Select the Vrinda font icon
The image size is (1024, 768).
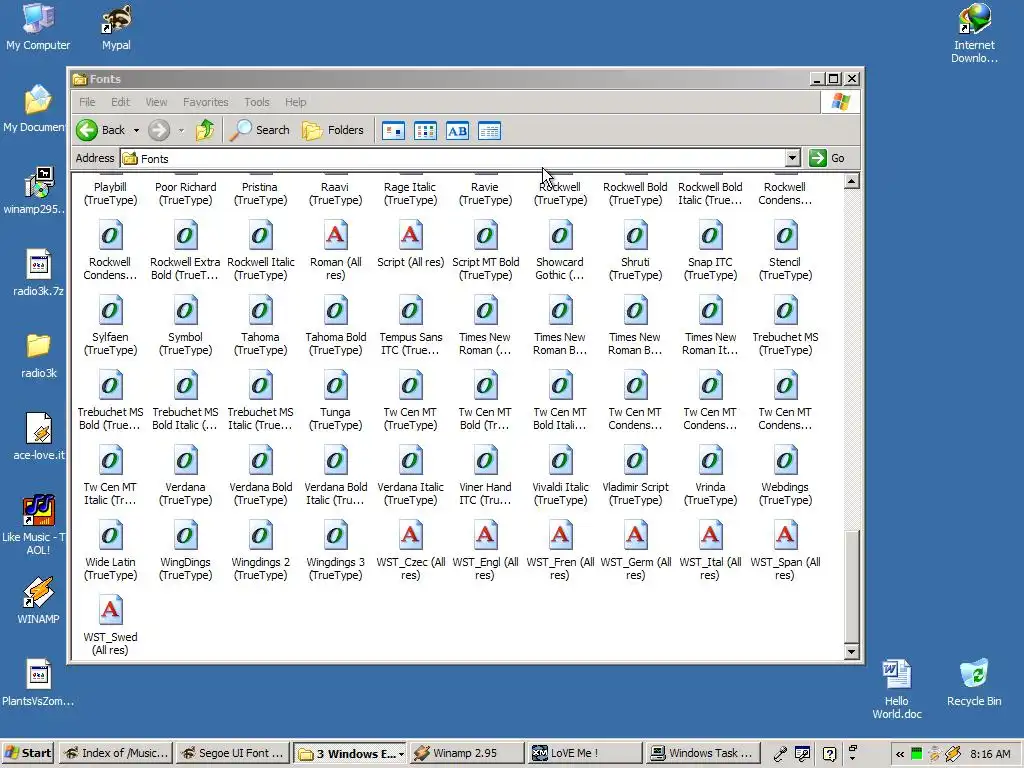click(711, 461)
